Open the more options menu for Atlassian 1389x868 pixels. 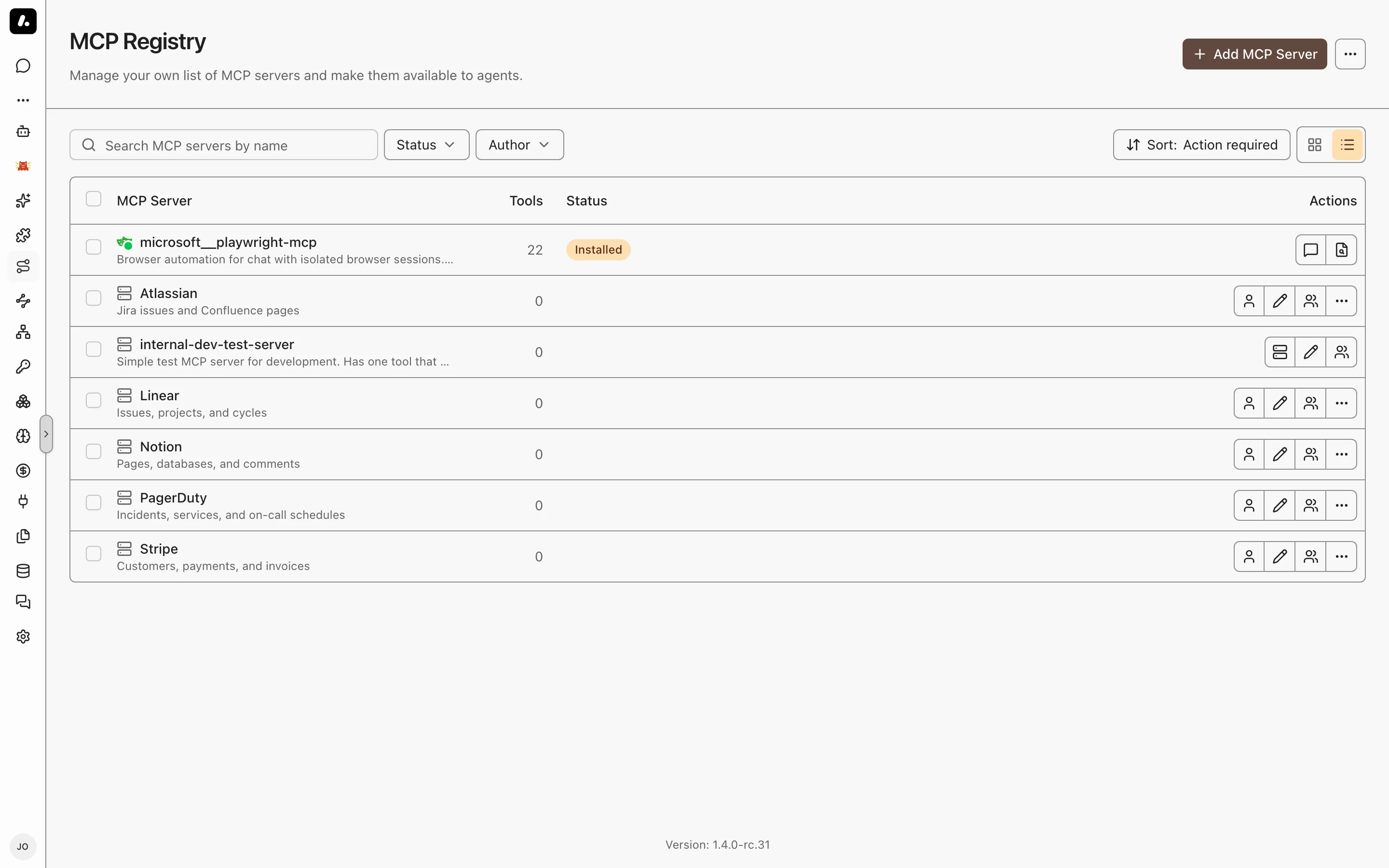1341,301
